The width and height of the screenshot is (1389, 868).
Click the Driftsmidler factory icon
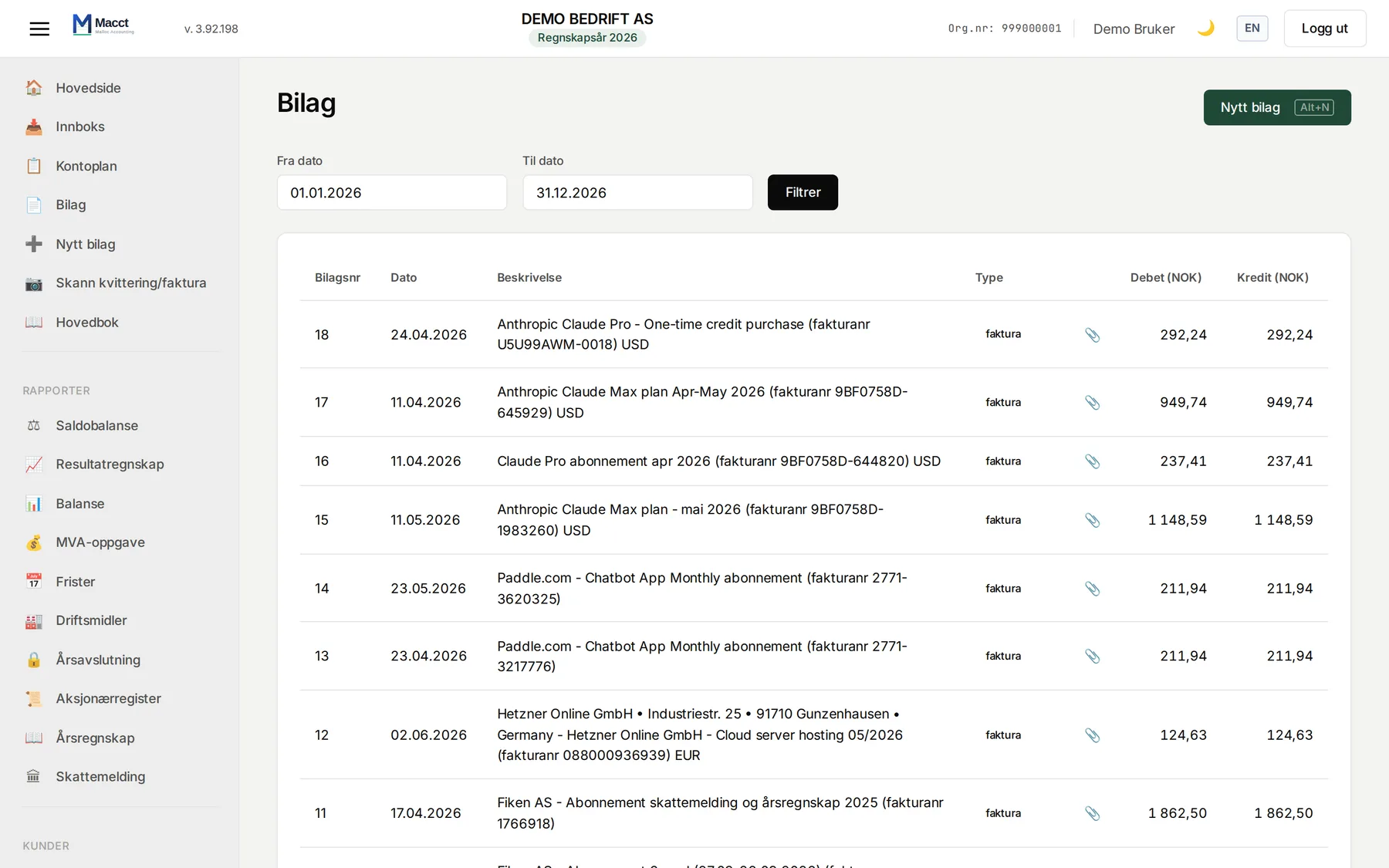point(34,620)
